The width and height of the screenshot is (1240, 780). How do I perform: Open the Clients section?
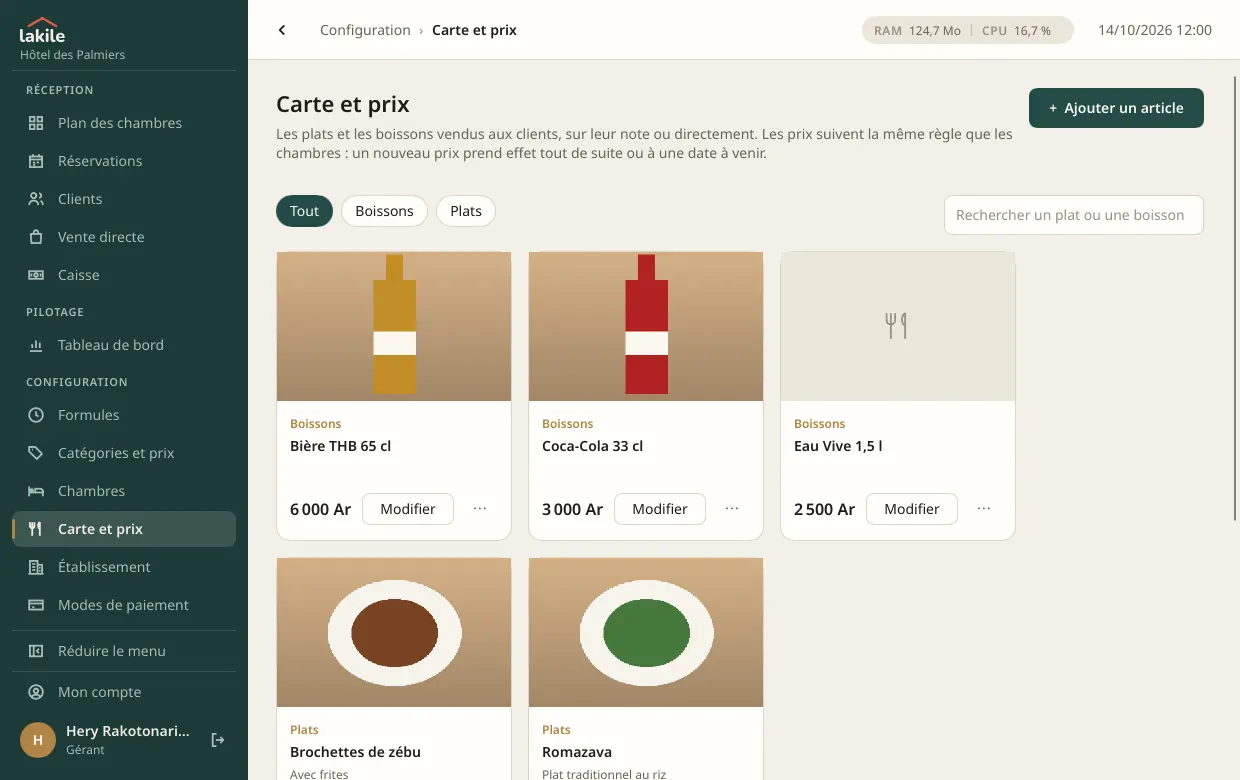[124, 199]
